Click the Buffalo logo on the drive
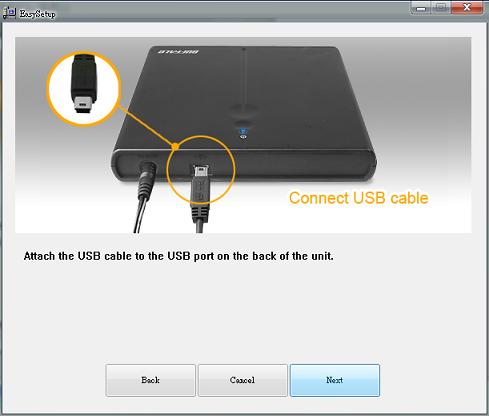Image resolution: width=489 pixels, height=416 pixels. pyautogui.click(x=179, y=52)
